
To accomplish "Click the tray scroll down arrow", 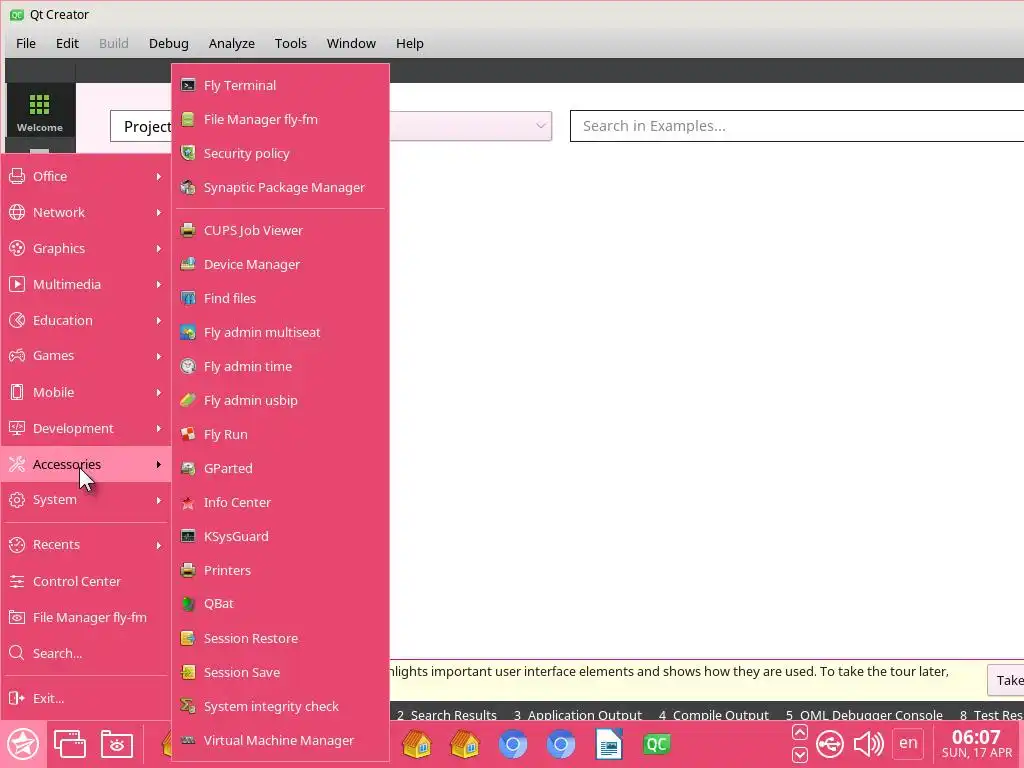I will pos(800,756).
